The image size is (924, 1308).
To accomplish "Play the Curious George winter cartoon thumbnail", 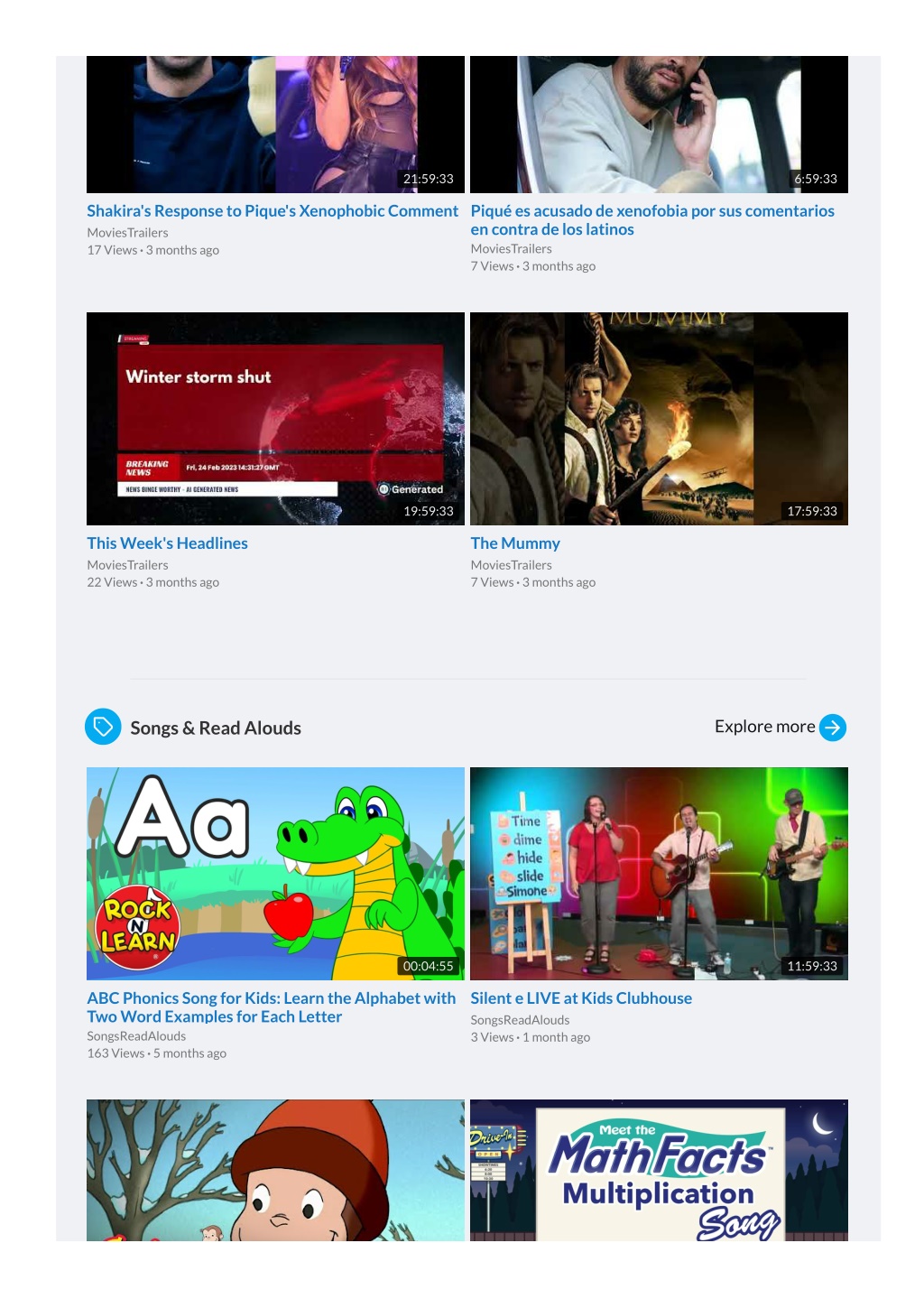I will click(x=275, y=1170).
